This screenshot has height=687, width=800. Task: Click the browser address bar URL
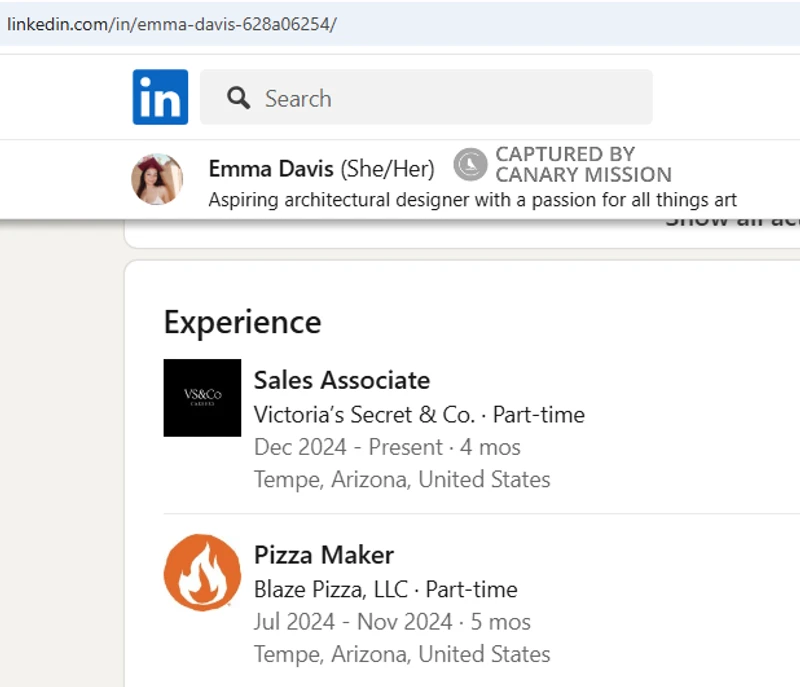[172, 24]
